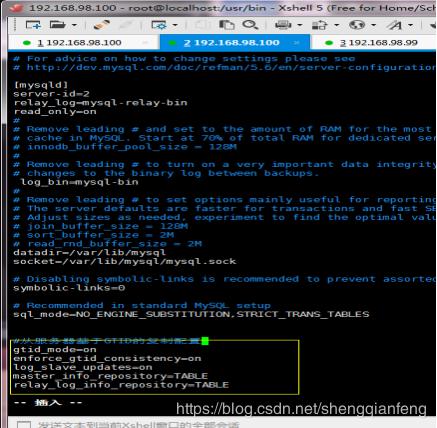437x428 pixels.
Task: Click the join_buffer_size = 128M comment
Action: coord(101,226)
